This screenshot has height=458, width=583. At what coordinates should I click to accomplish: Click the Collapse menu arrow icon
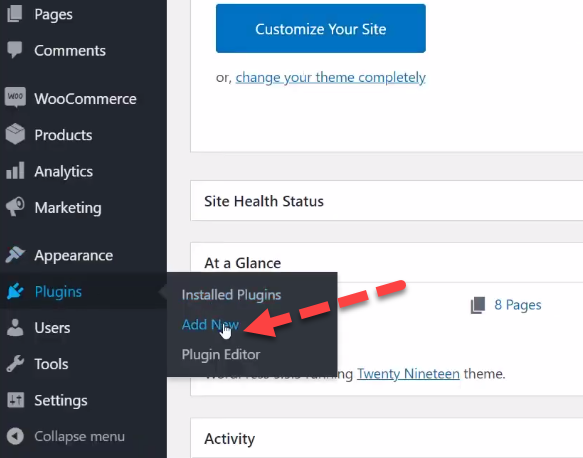[x=15, y=436]
